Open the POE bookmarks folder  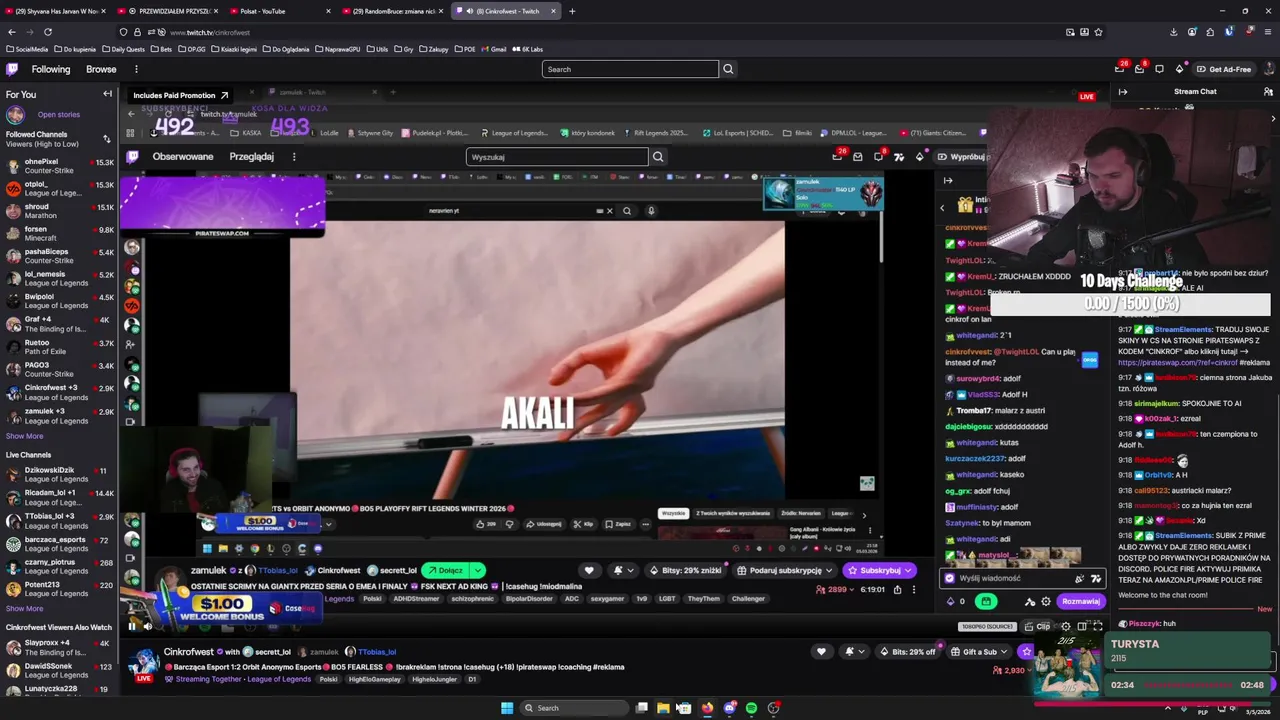click(x=465, y=49)
